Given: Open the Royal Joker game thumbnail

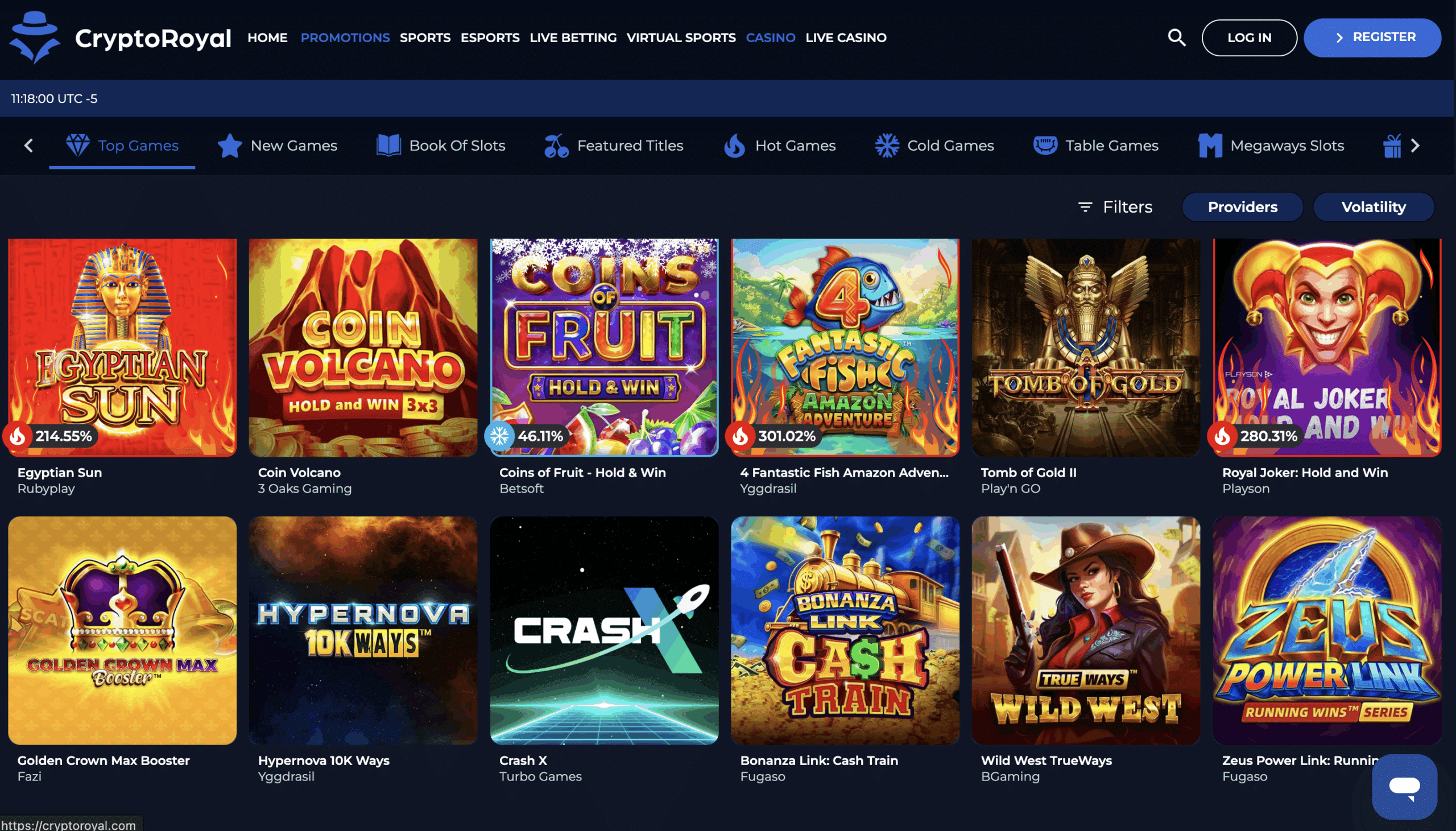Looking at the screenshot, I should (x=1327, y=347).
